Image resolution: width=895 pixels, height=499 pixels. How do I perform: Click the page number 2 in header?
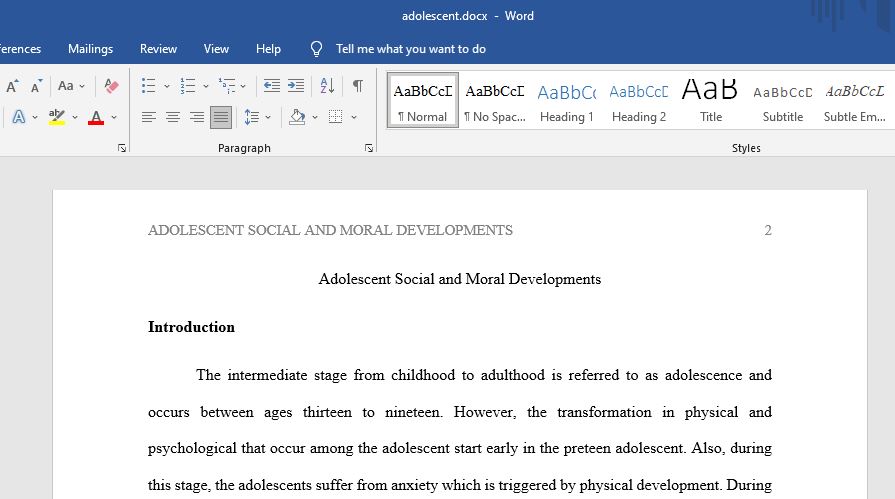click(x=768, y=230)
